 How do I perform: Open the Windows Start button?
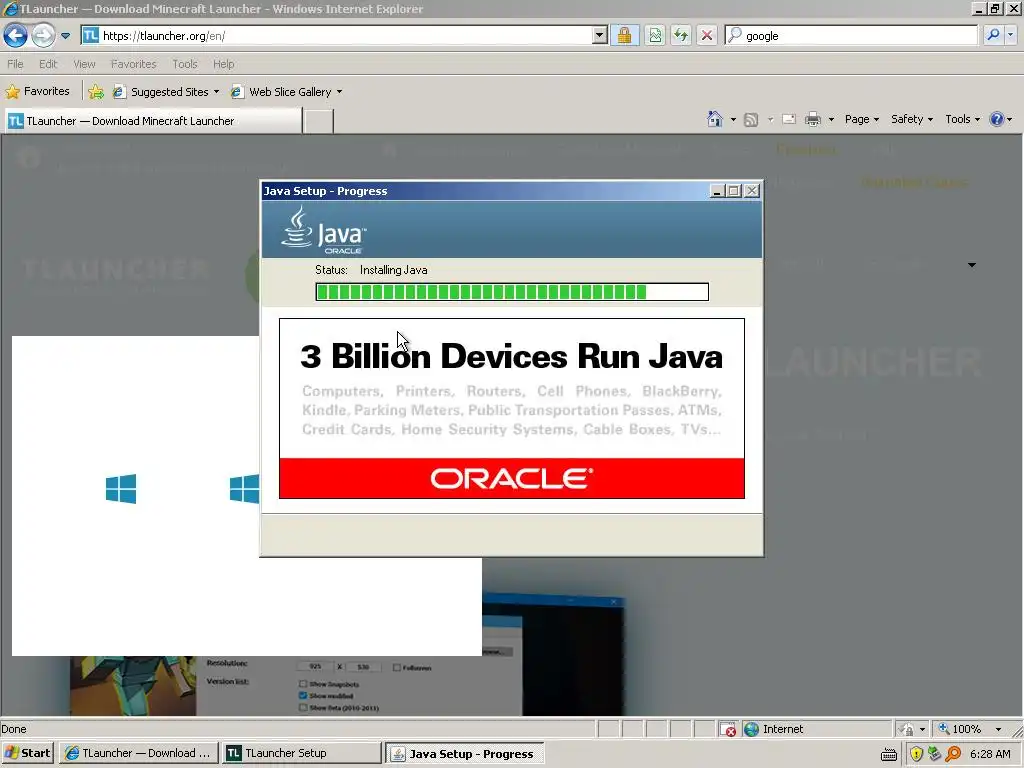[x=27, y=753]
